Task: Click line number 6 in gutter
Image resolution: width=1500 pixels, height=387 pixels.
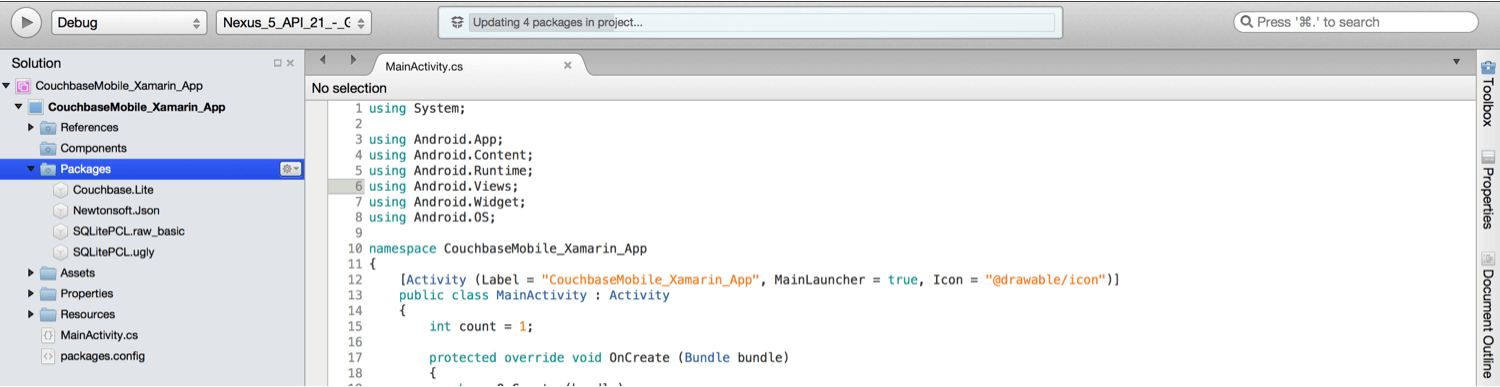Action: pyautogui.click(x=358, y=186)
